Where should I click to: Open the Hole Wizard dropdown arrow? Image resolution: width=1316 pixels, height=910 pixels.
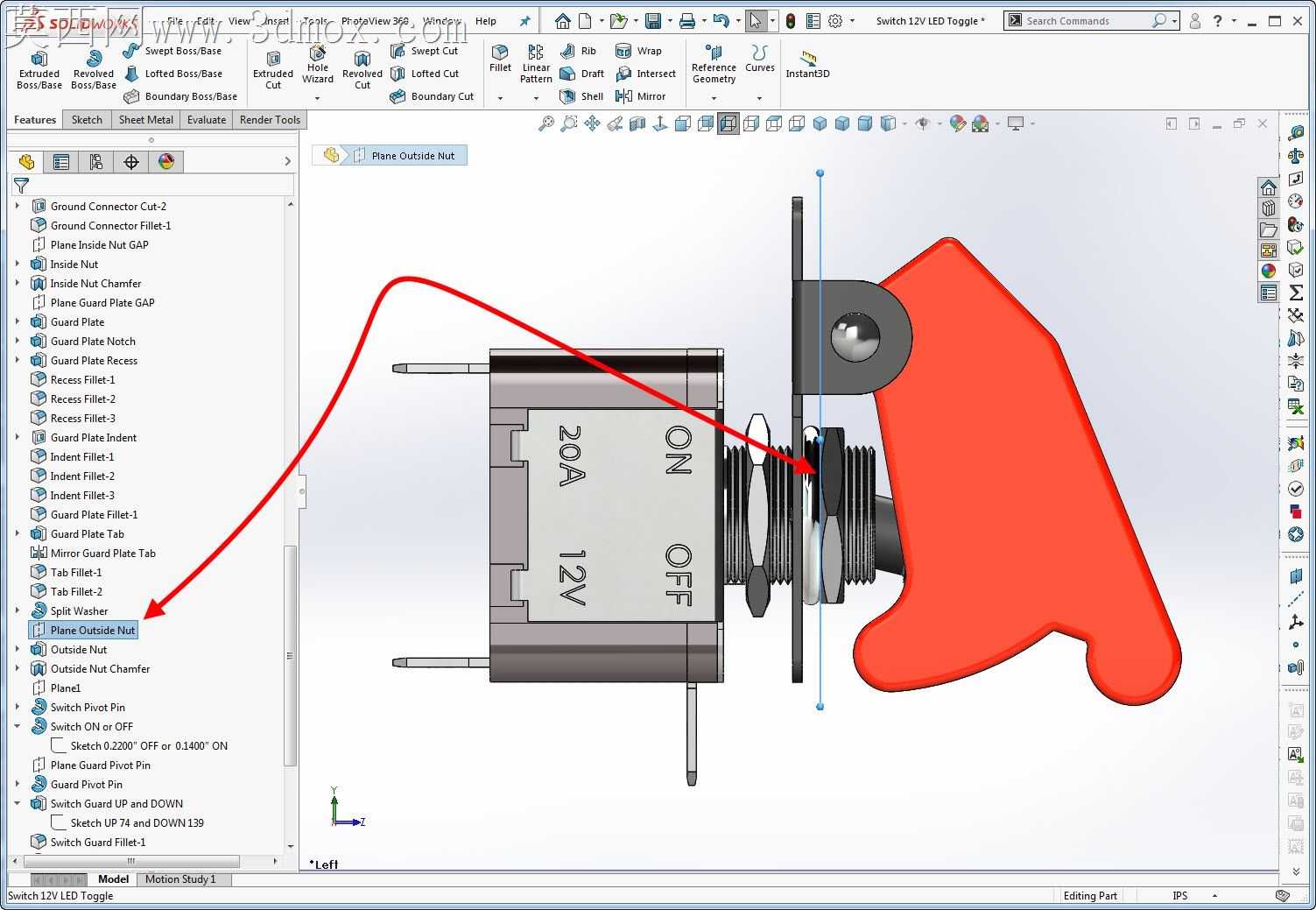(x=318, y=98)
